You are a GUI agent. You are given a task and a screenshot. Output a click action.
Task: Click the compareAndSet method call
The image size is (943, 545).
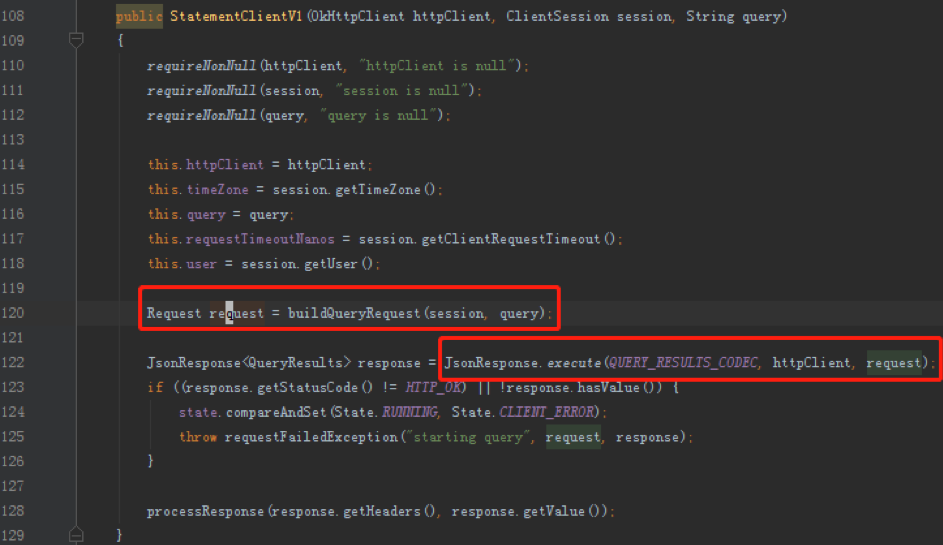pyautogui.click(x=276, y=411)
